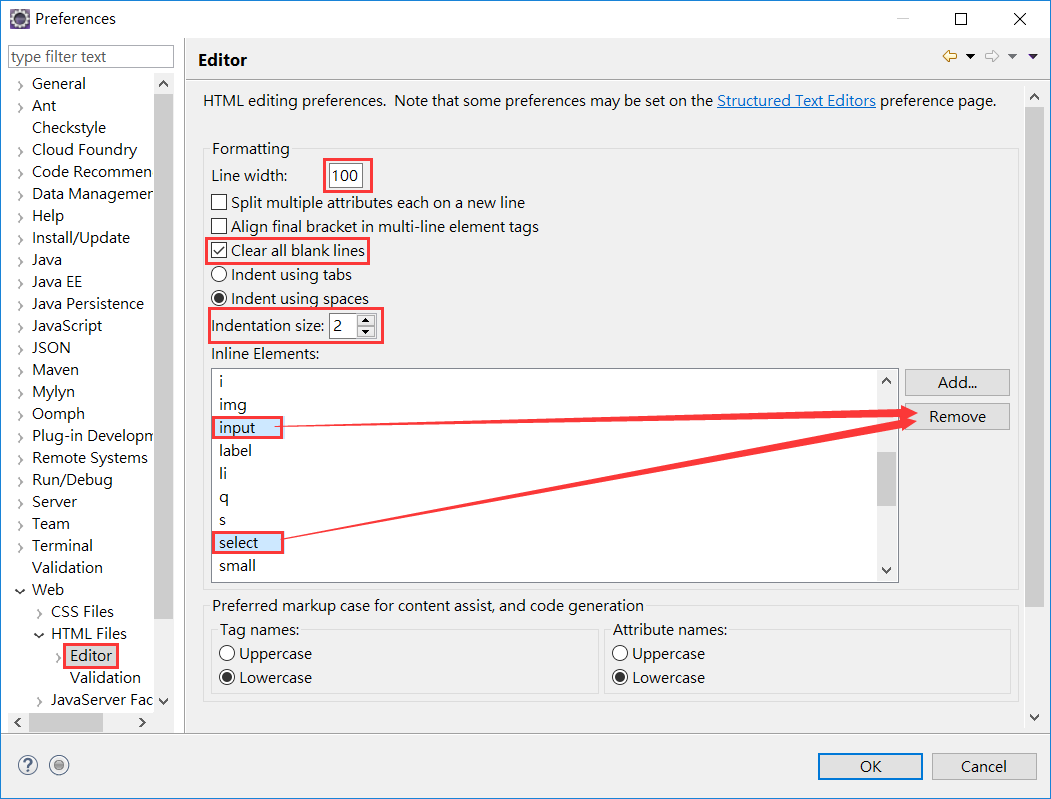Open the CSS Files preferences page
The image size is (1051, 799).
pyautogui.click(x=82, y=612)
